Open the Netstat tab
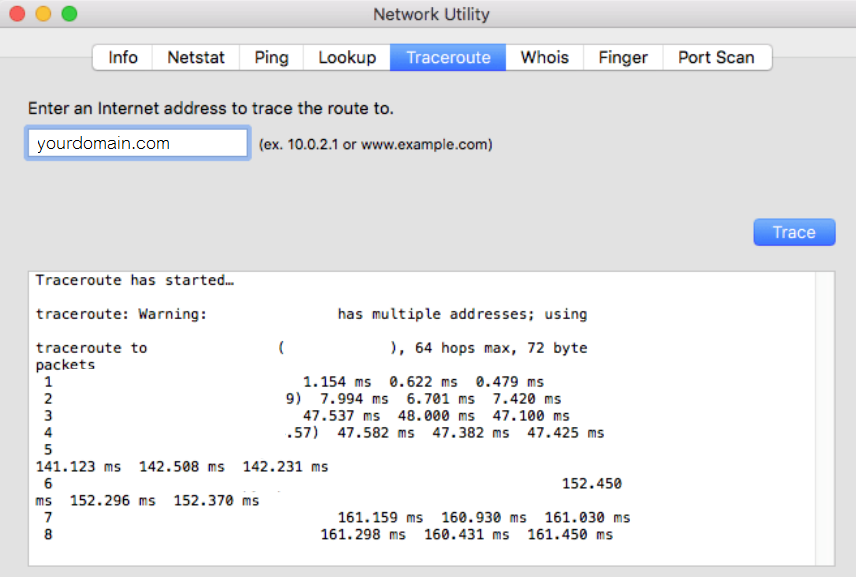The height and width of the screenshot is (577, 856). point(196,57)
